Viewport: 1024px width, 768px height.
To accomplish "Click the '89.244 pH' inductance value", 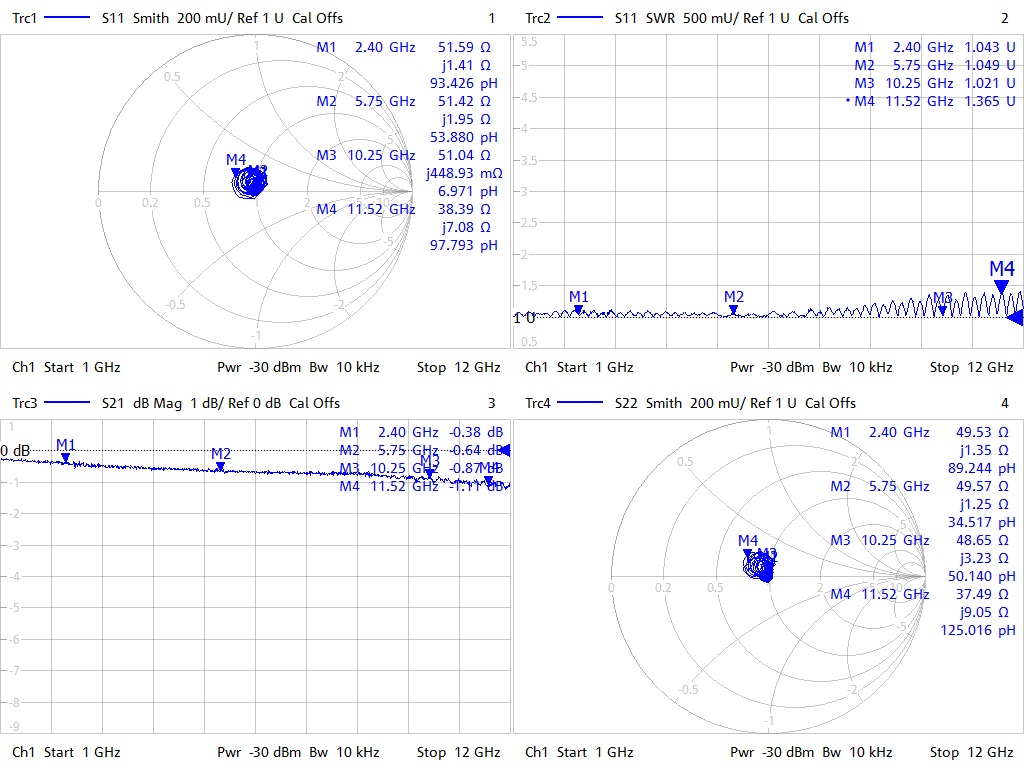I will point(982,468).
